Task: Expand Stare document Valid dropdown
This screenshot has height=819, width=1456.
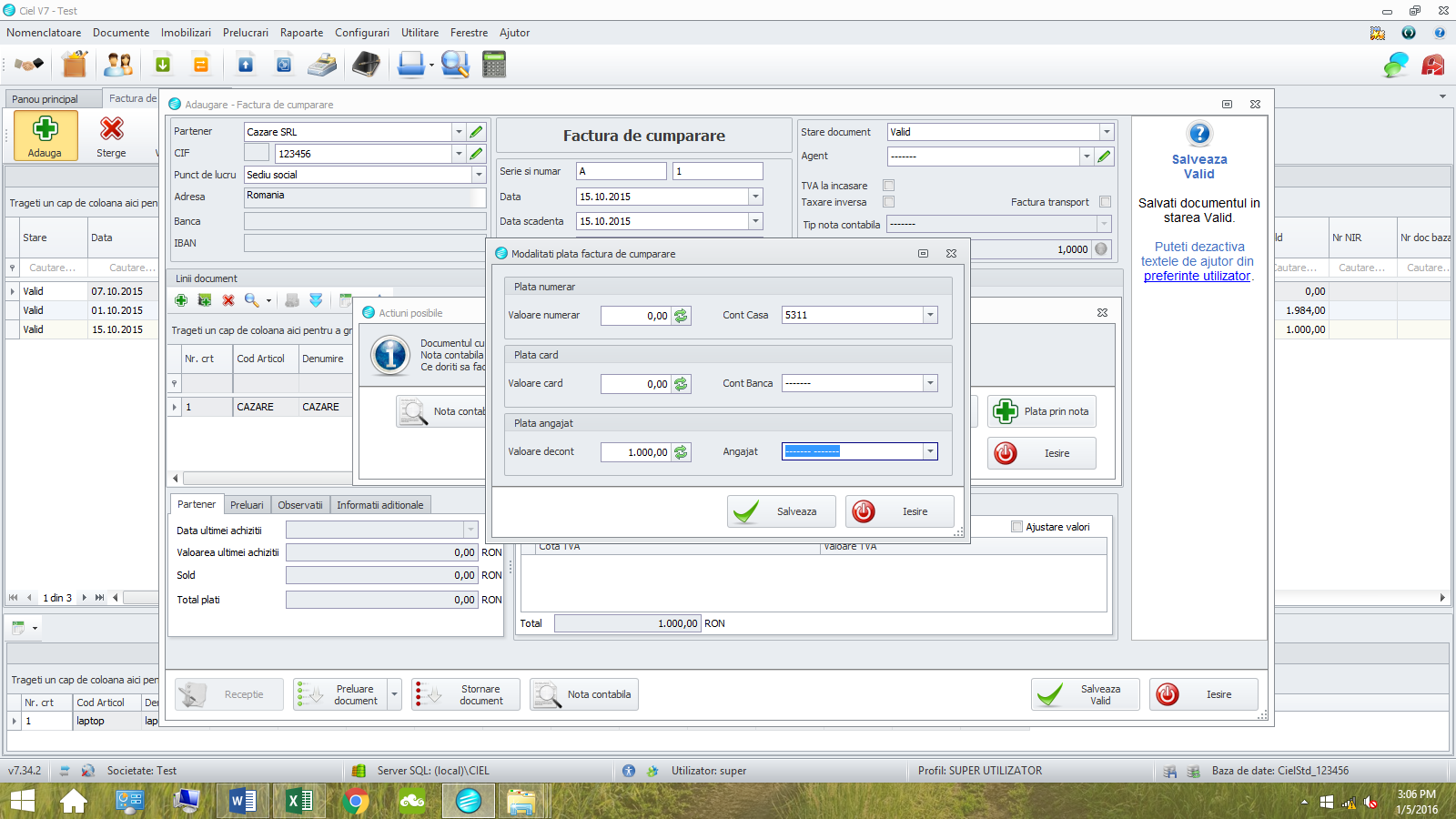Action: (x=1107, y=132)
